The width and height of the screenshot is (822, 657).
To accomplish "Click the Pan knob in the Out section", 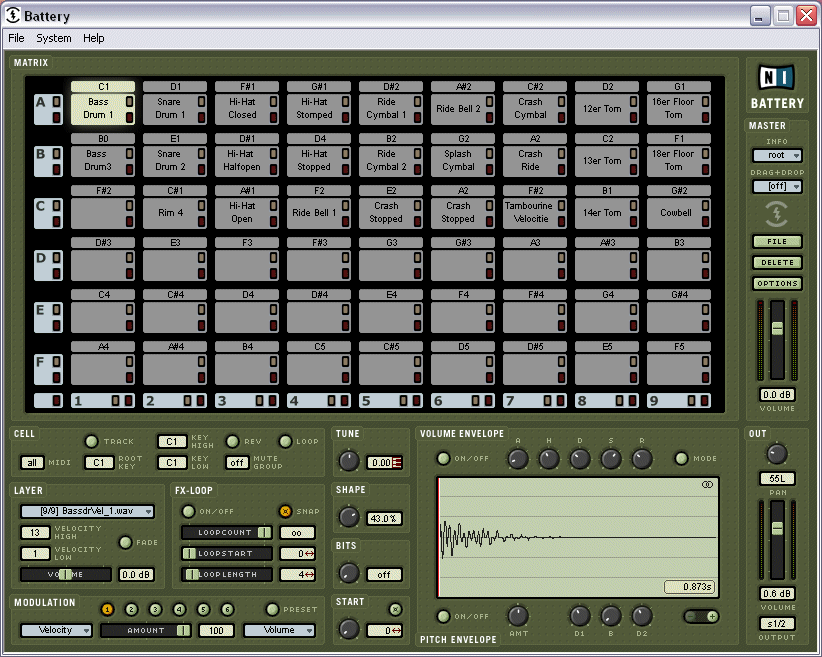I will [x=777, y=454].
